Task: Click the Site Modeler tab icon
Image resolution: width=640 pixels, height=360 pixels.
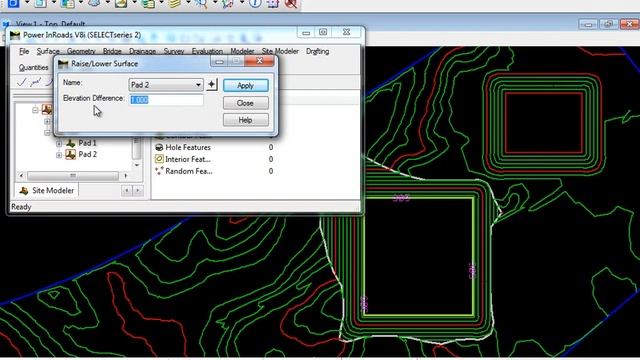Action: coord(24,191)
